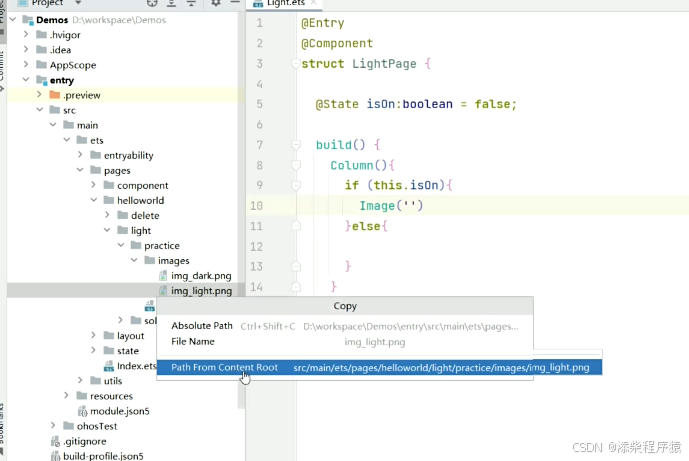689x461 pixels.
Task: Collapse the pages folder
Action: coord(80,170)
